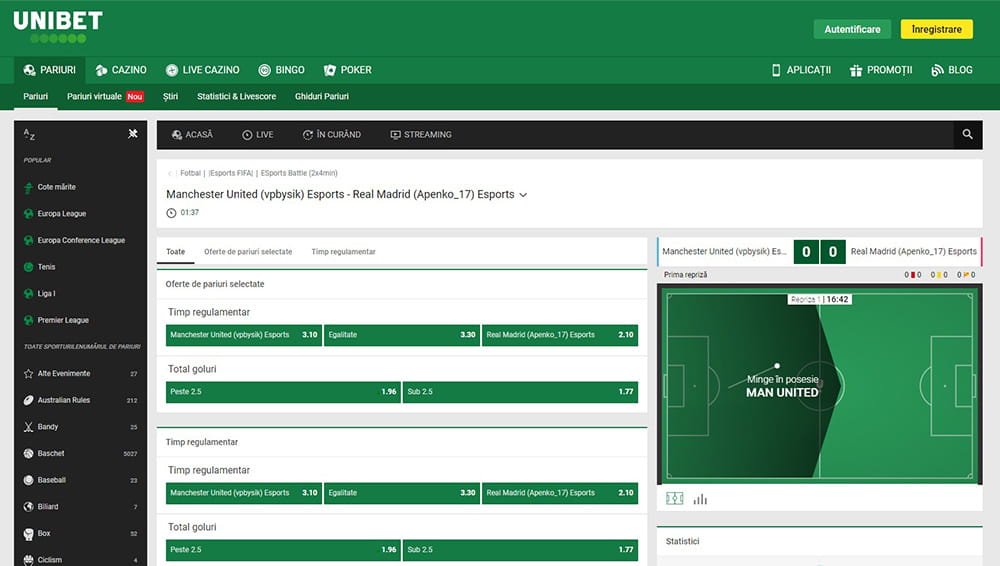Viewport: 1000px width, 566px height.
Task: Select the Timp regulamentar markets tab
Action: [343, 252]
